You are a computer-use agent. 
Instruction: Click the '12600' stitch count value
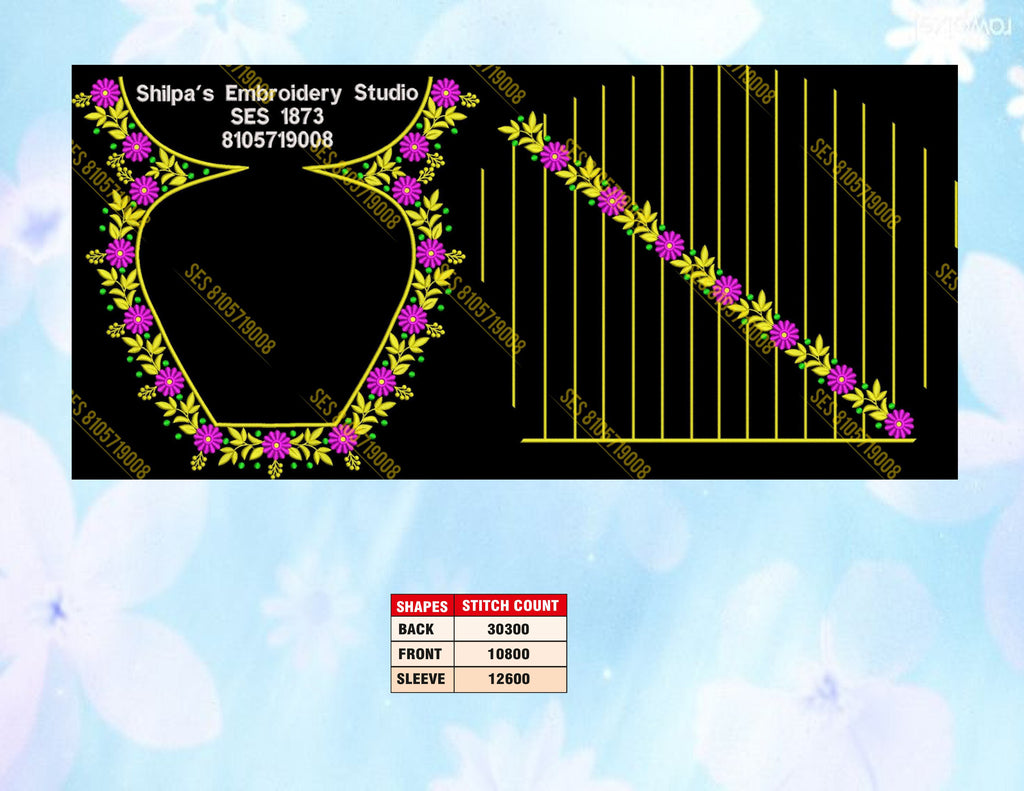tap(508, 679)
